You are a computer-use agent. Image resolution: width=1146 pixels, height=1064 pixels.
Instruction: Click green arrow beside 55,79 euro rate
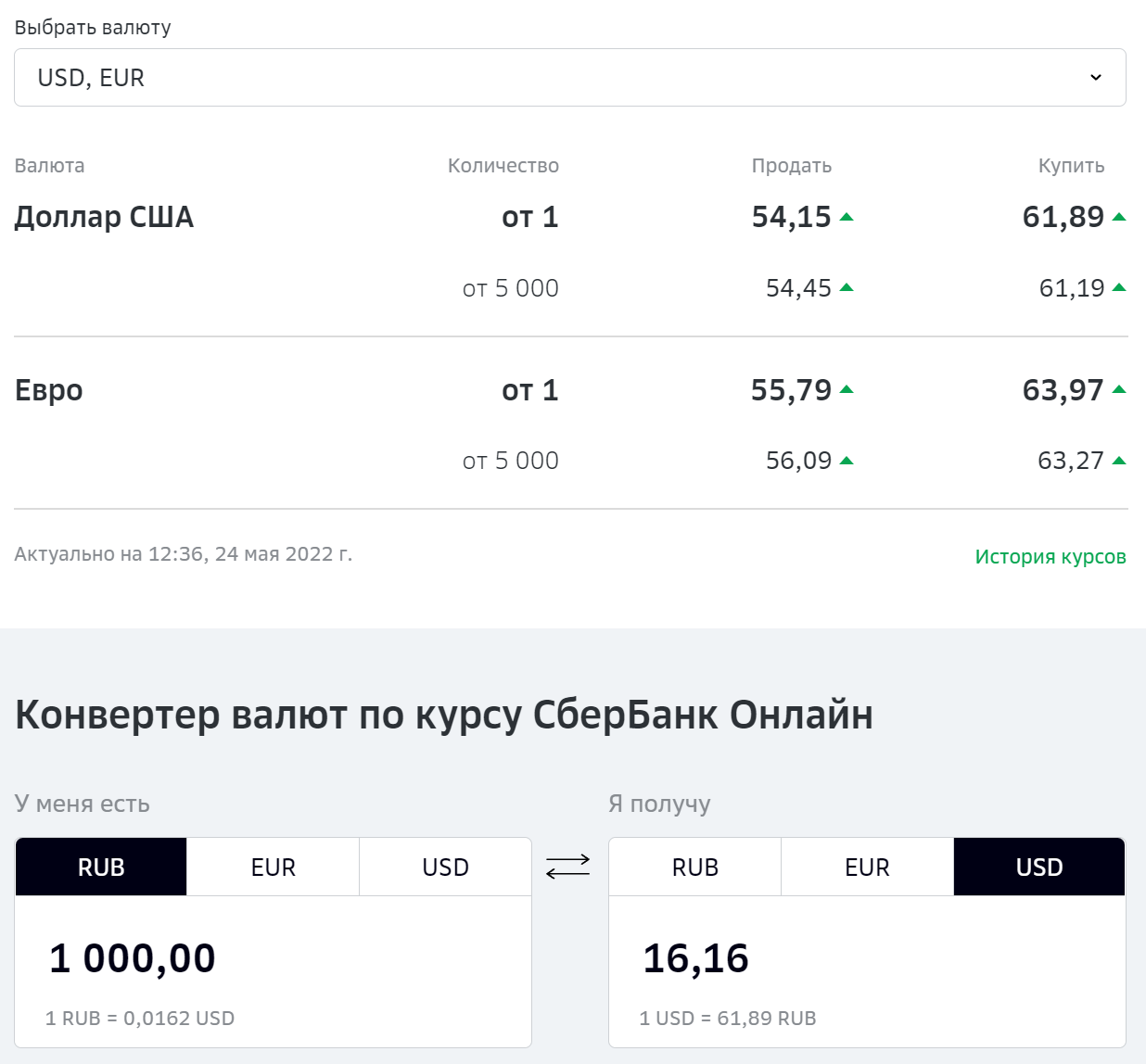tap(846, 389)
